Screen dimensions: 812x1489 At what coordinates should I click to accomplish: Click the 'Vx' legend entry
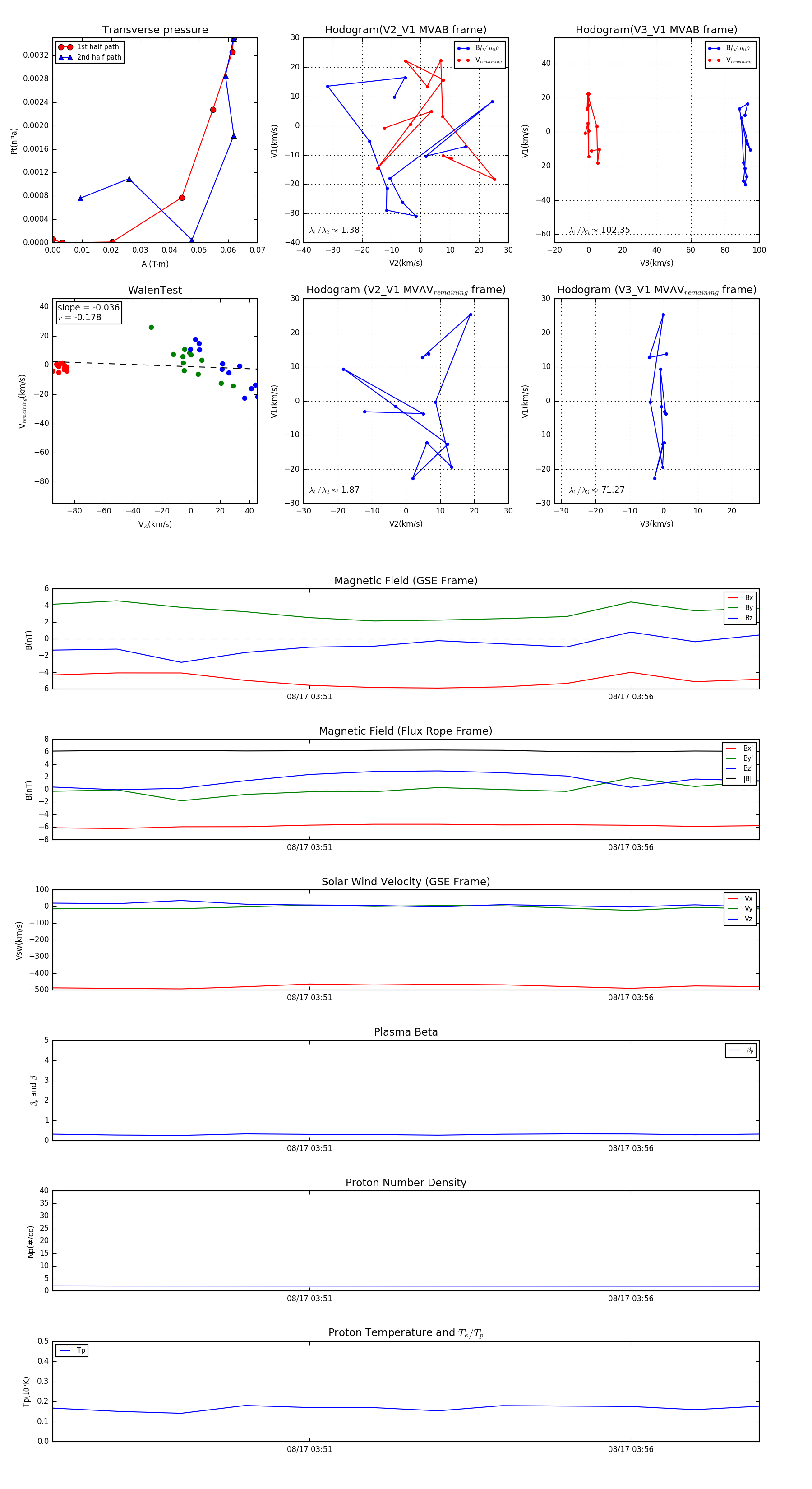point(740,898)
